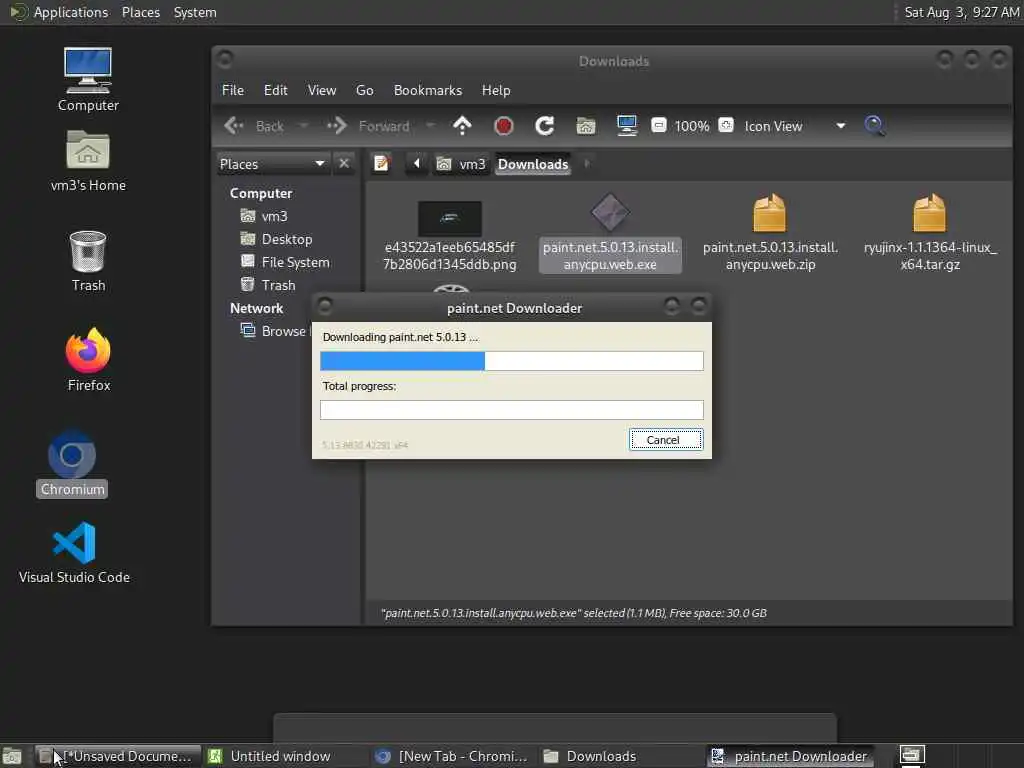1024x768 pixels.
Task: Open the search magnifier icon
Action: point(875,125)
